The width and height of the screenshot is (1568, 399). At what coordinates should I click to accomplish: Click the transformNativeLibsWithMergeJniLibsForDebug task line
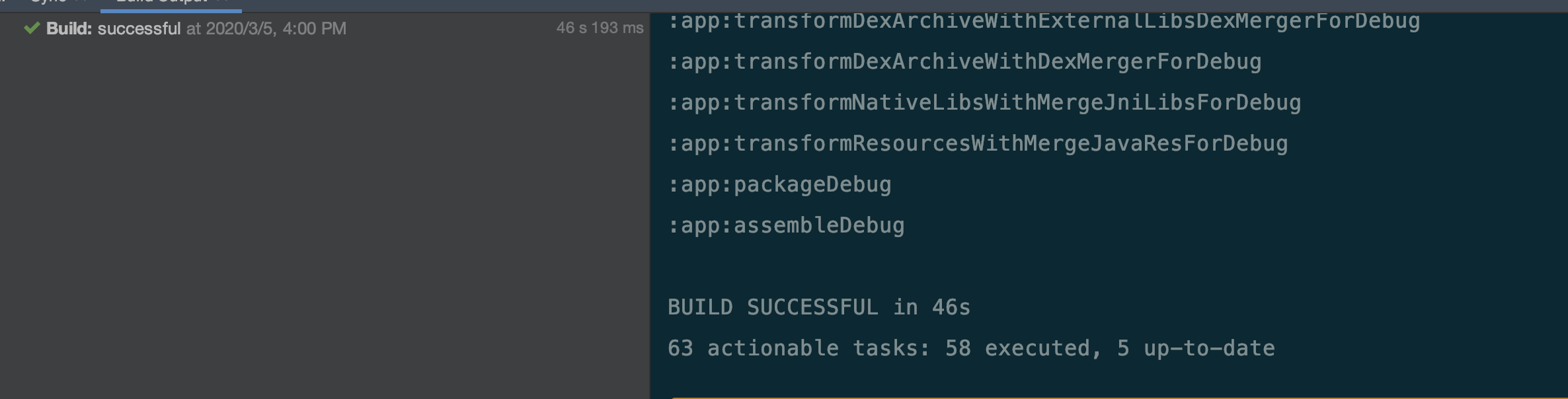click(984, 102)
